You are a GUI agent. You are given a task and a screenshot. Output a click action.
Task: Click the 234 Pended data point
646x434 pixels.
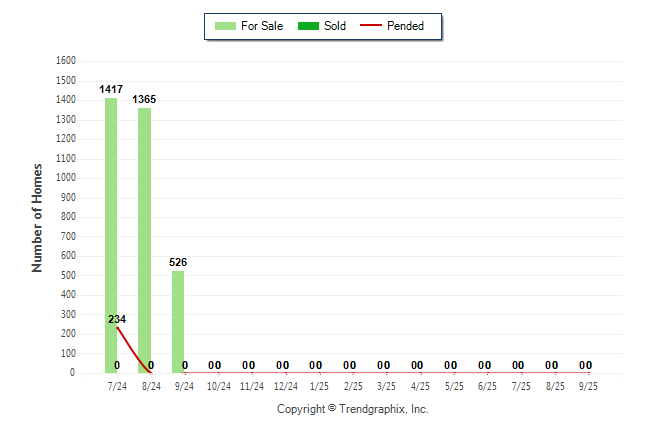tap(117, 327)
